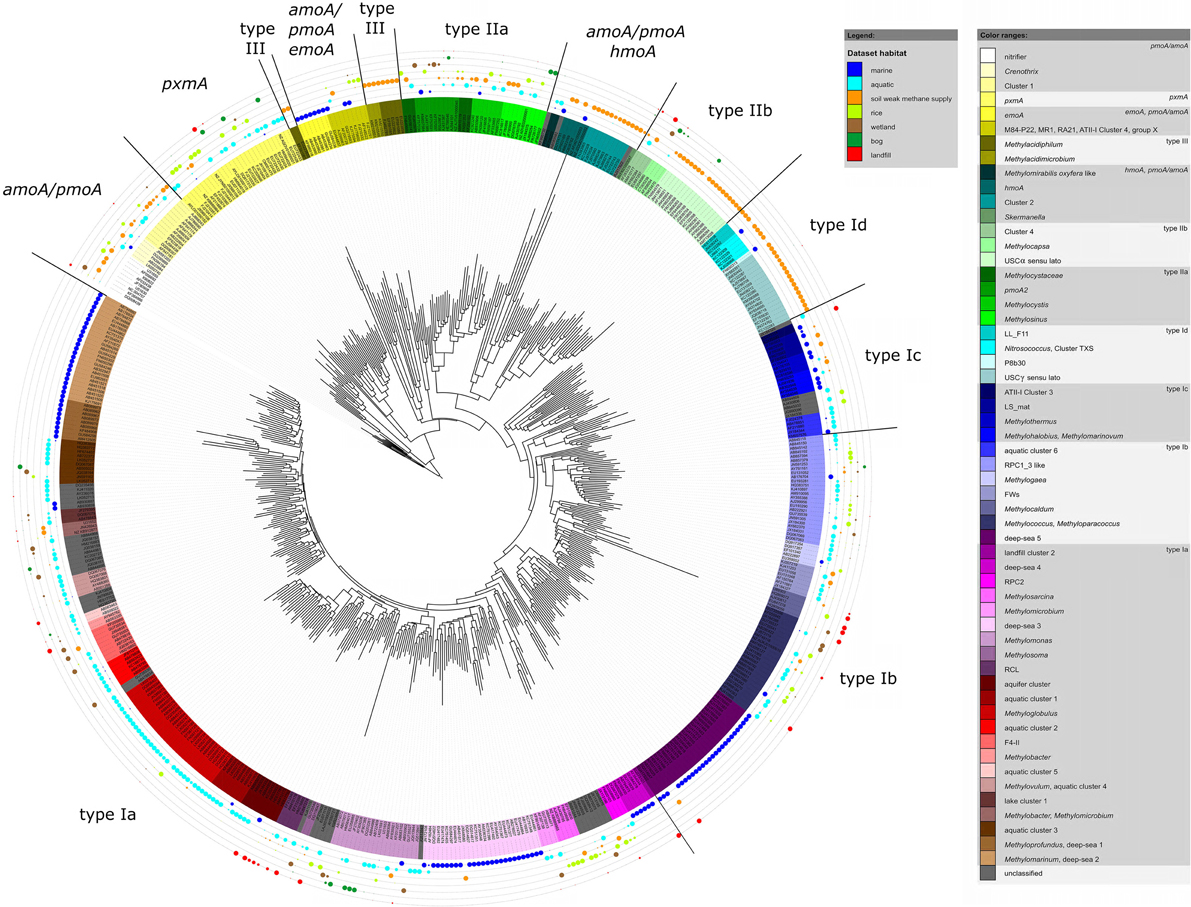Click the Methylocaldum color swatch
Image resolution: width=1191 pixels, height=907 pixels.
pos(987,508)
